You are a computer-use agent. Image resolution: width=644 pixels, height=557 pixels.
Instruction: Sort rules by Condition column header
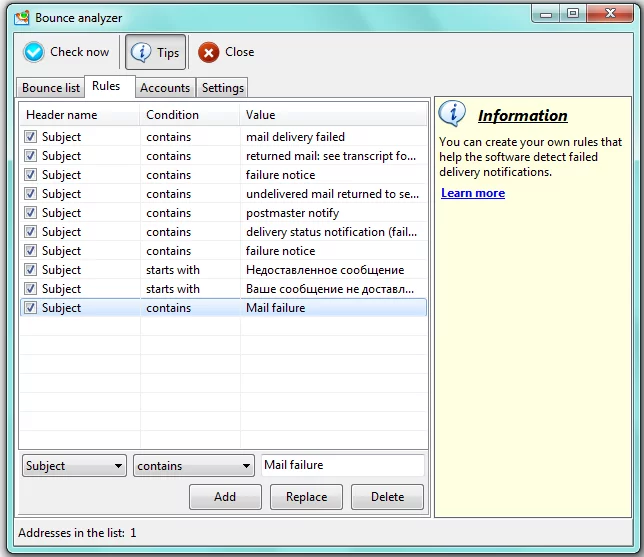[x=172, y=115]
